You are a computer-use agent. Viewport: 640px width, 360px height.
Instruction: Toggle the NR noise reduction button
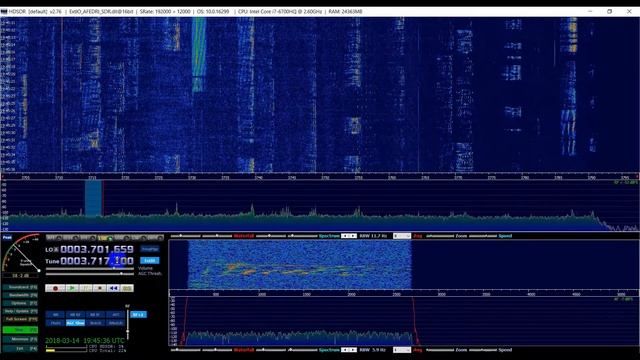pos(55,315)
